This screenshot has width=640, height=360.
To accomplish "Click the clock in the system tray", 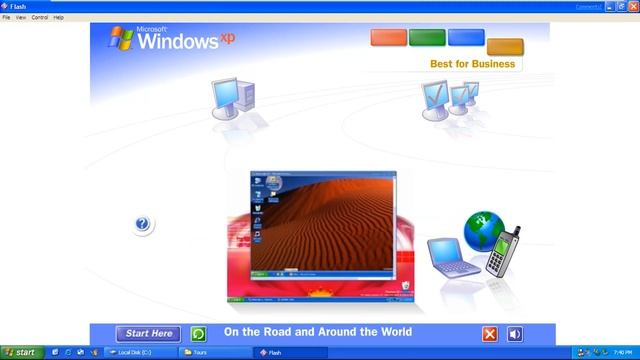I will coord(622,353).
